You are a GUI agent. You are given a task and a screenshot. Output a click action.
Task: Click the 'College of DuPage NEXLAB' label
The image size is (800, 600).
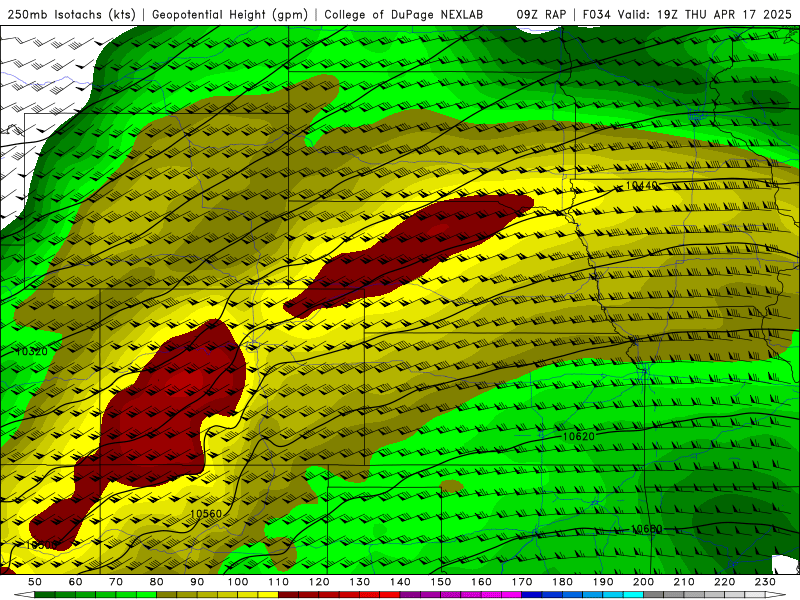click(404, 15)
